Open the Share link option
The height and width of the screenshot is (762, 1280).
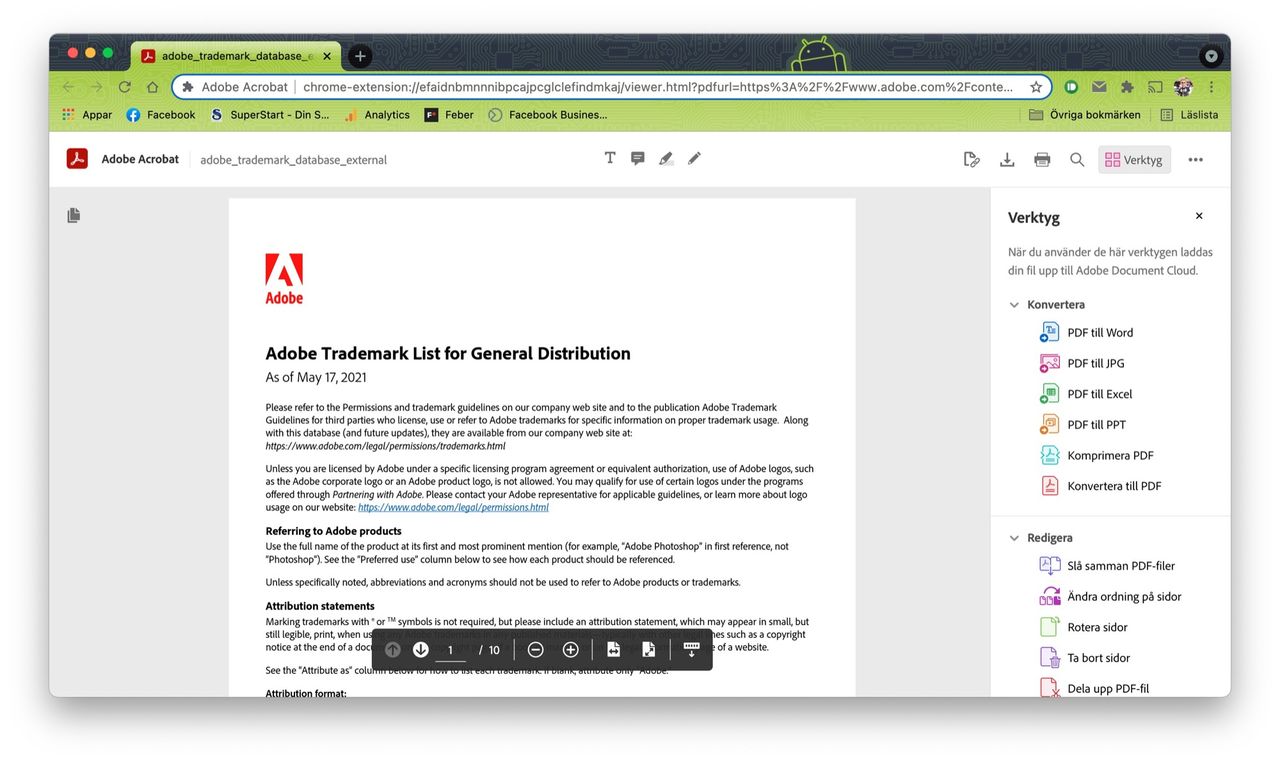coord(971,158)
